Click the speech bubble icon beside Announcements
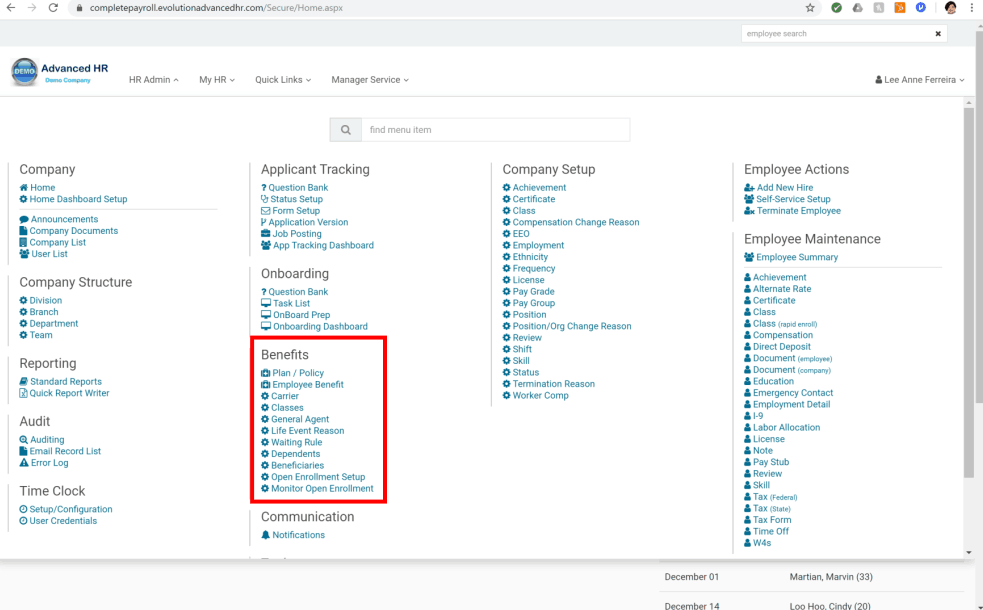This screenshot has height=610, width=983. point(24,219)
